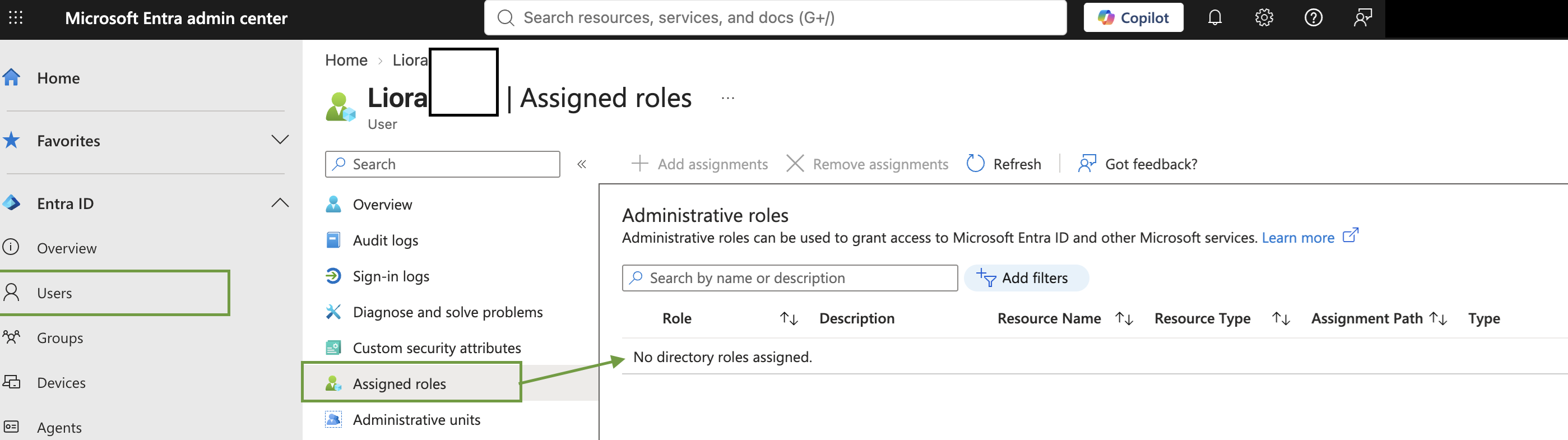
Task: Sort by the Role column arrows
Action: click(789, 318)
